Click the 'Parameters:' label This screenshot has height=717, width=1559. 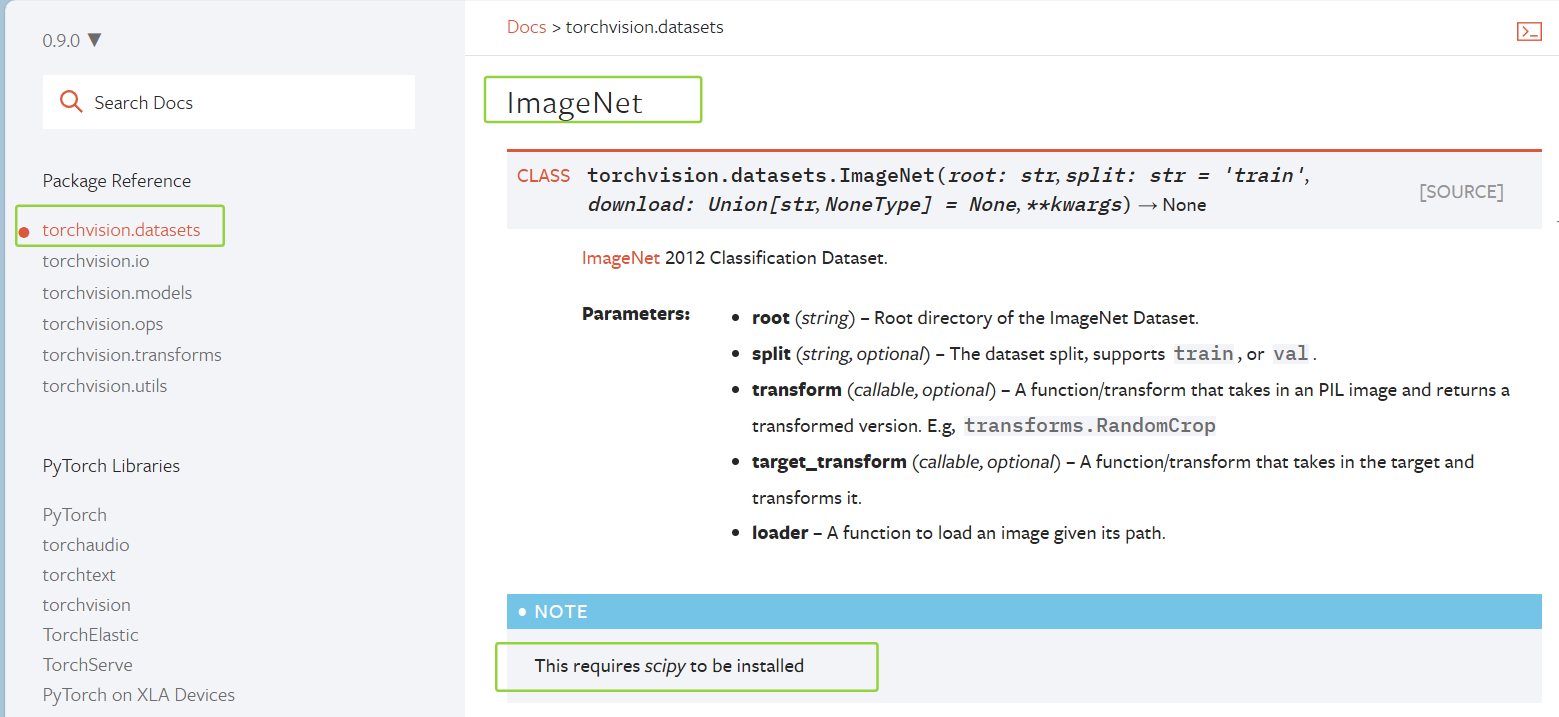coord(636,314)
